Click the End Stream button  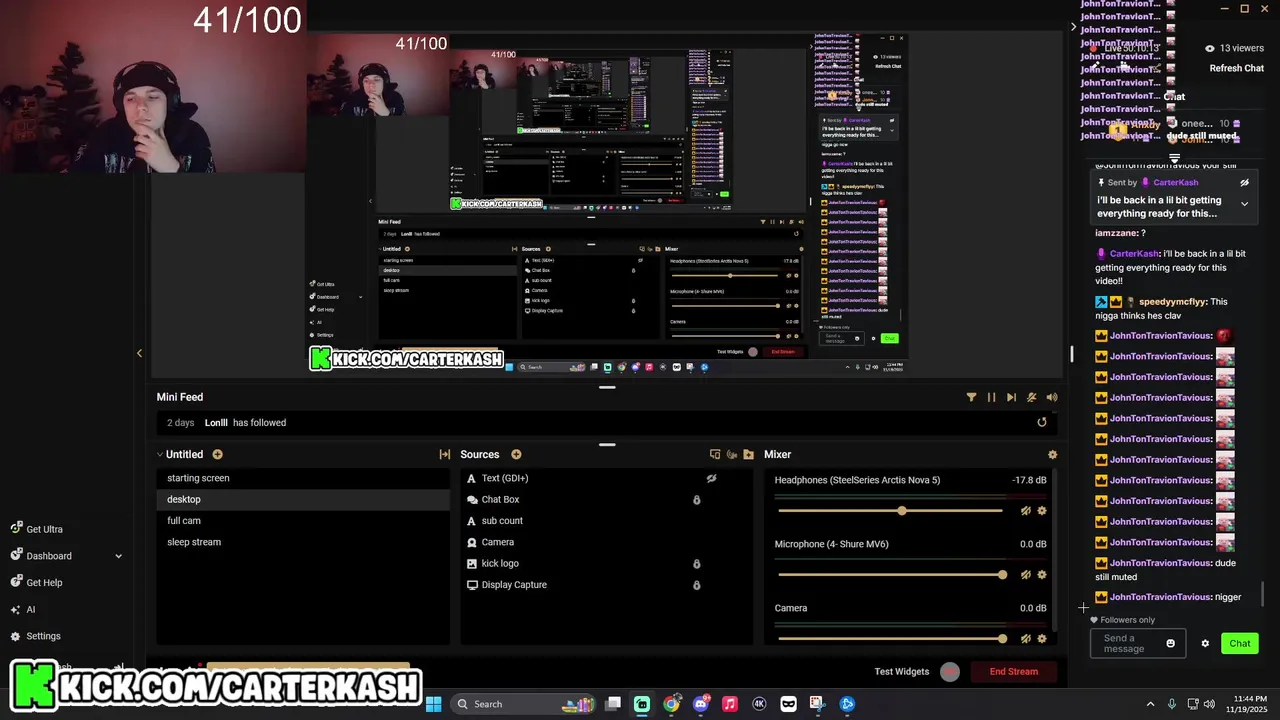(x=1013, y=672)
